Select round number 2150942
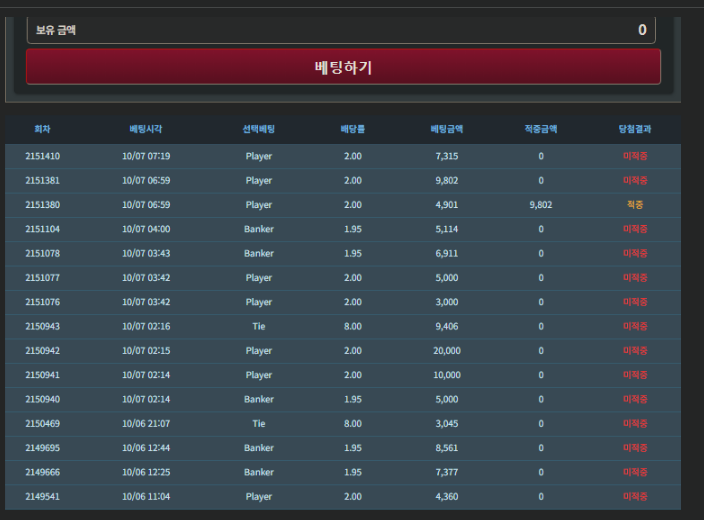 [42, 351]
